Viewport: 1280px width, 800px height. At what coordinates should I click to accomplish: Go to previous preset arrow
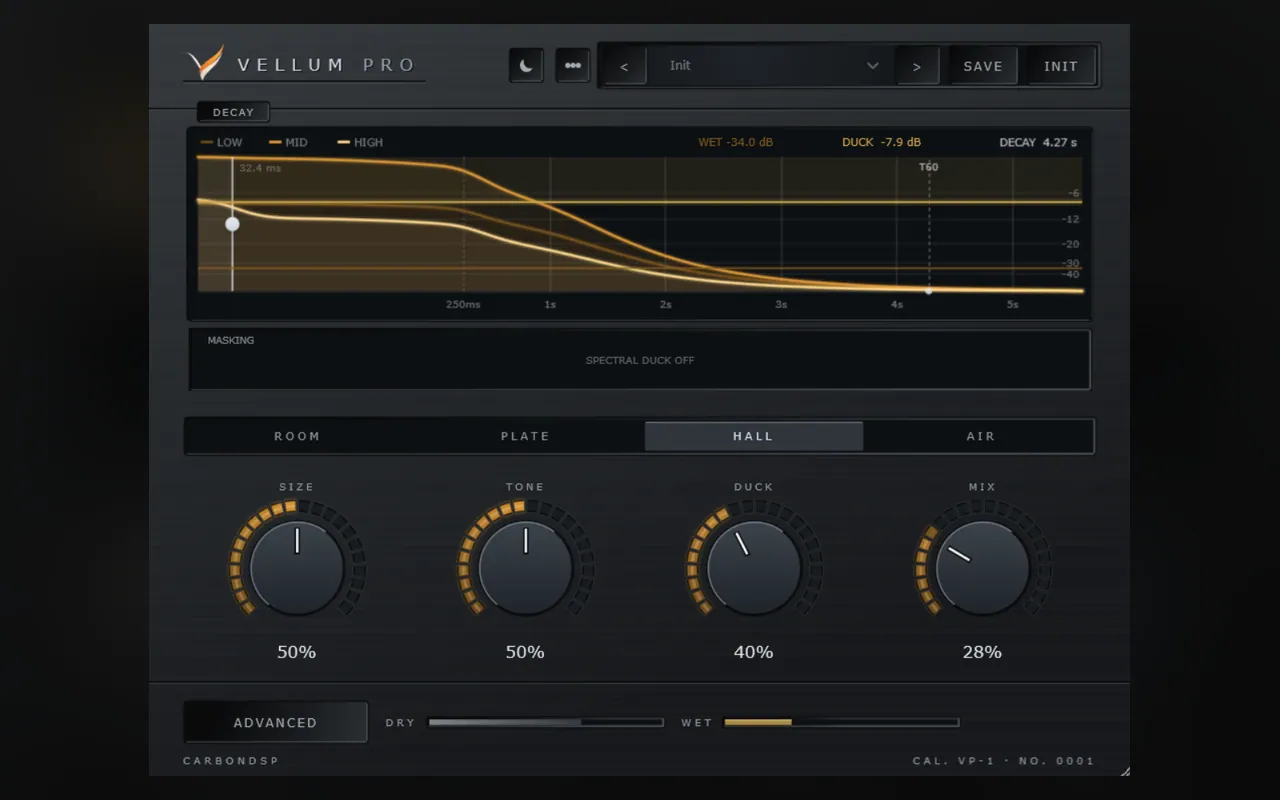[x=625, y=66]
